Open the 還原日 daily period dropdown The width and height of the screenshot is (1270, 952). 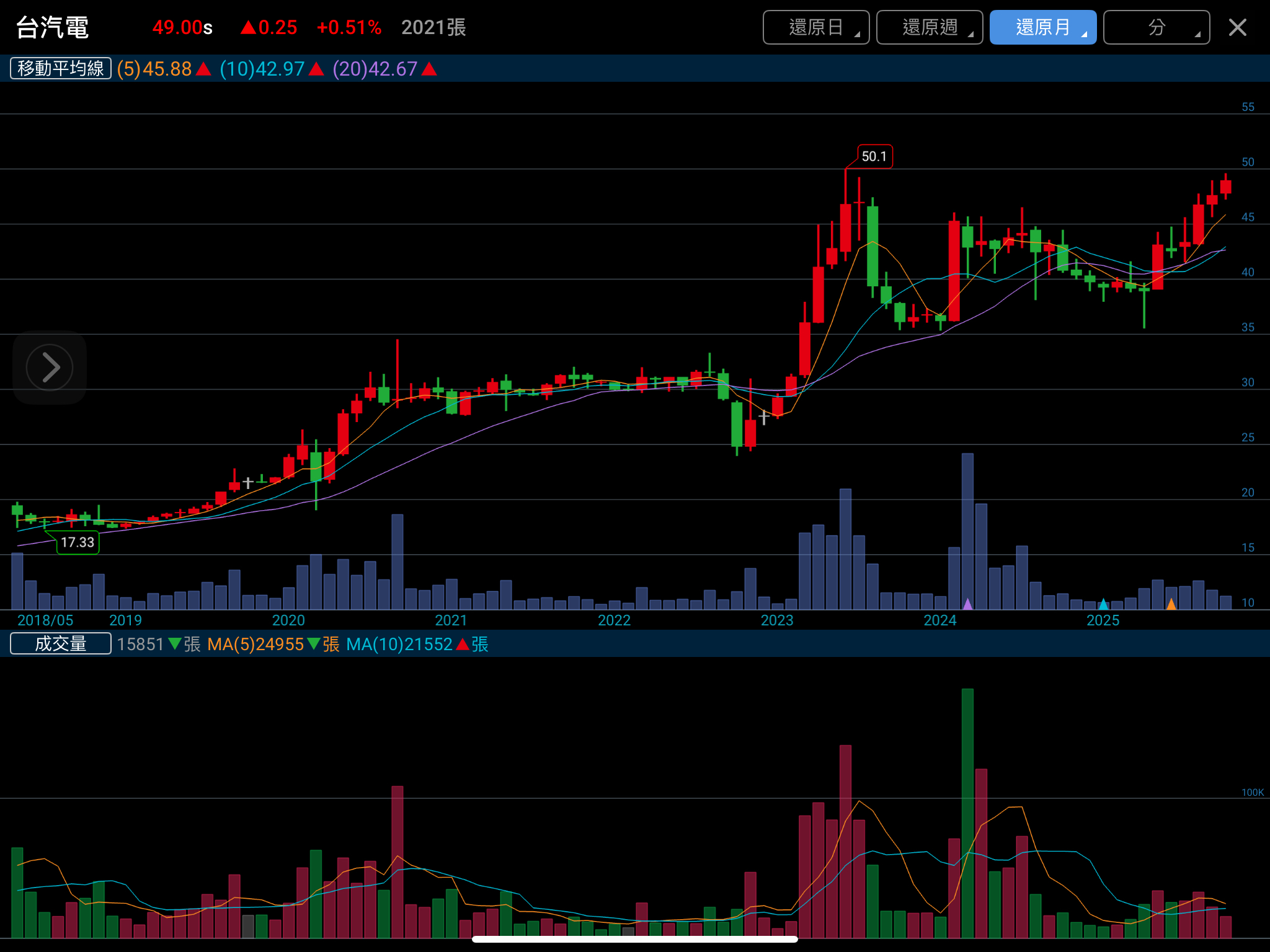(815, 27)
